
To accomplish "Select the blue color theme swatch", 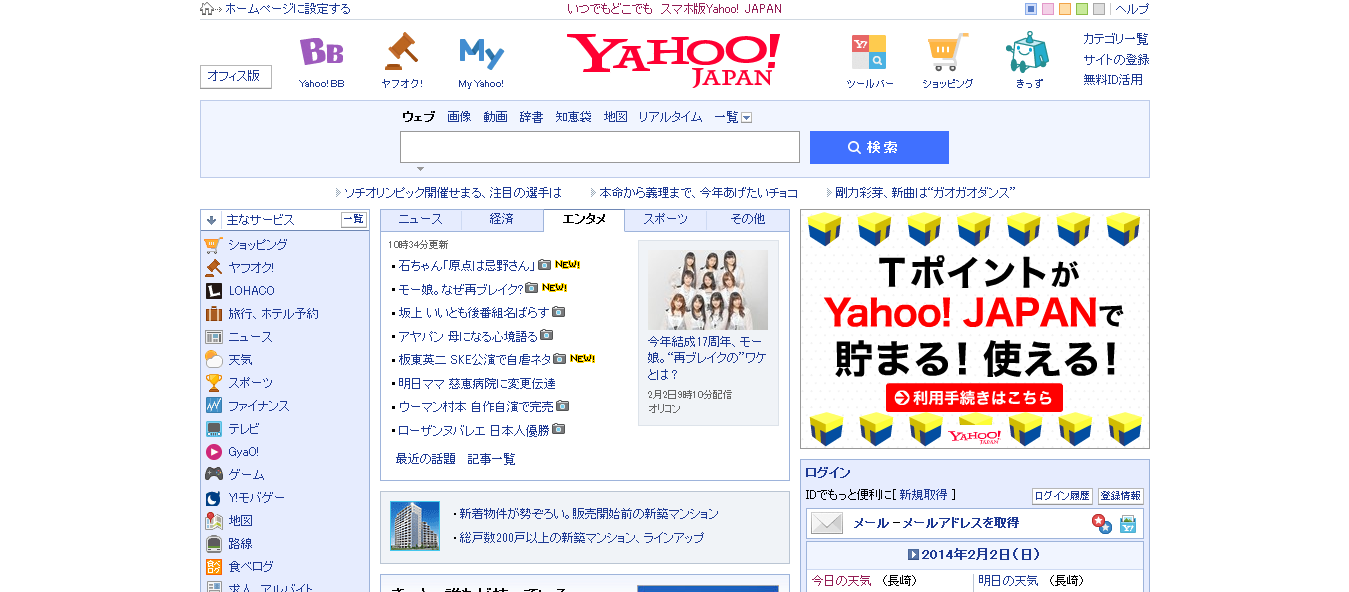I will (x=1031, y=9).
